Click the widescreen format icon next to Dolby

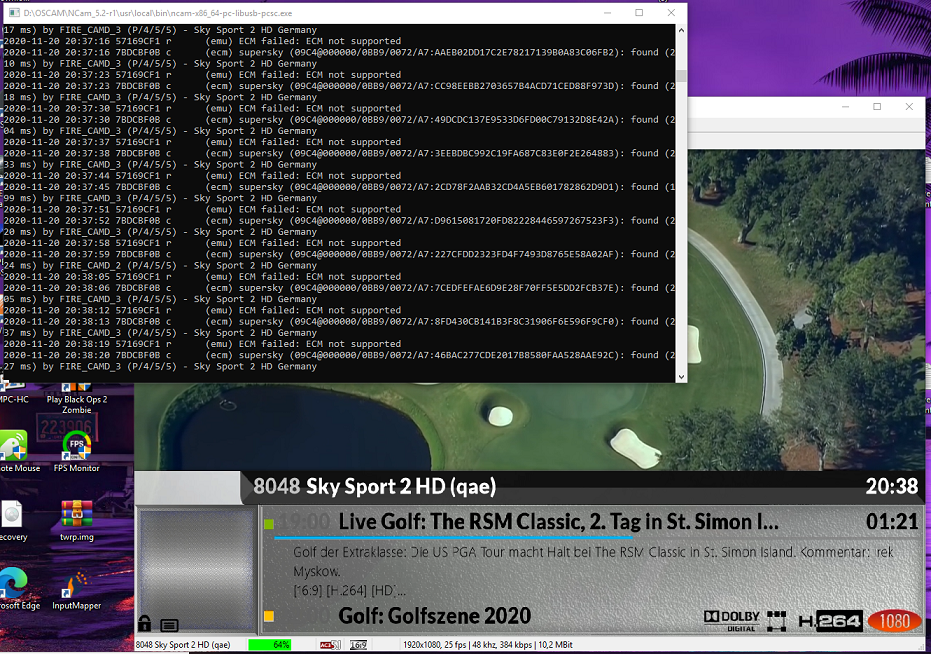coord(777,621)
